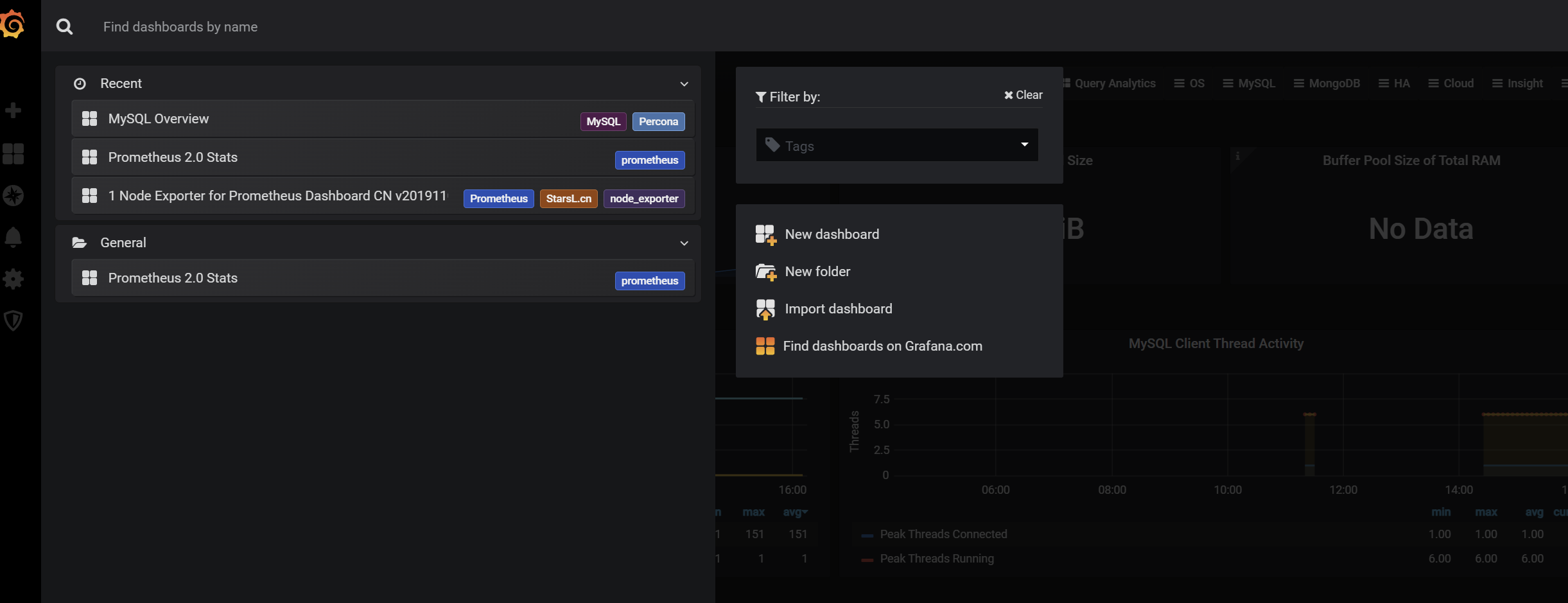The height and width of the screenshot is (603, 1568).
Task: Filter by the StarsL.cn tag
Action: click(x=569, y=198)
